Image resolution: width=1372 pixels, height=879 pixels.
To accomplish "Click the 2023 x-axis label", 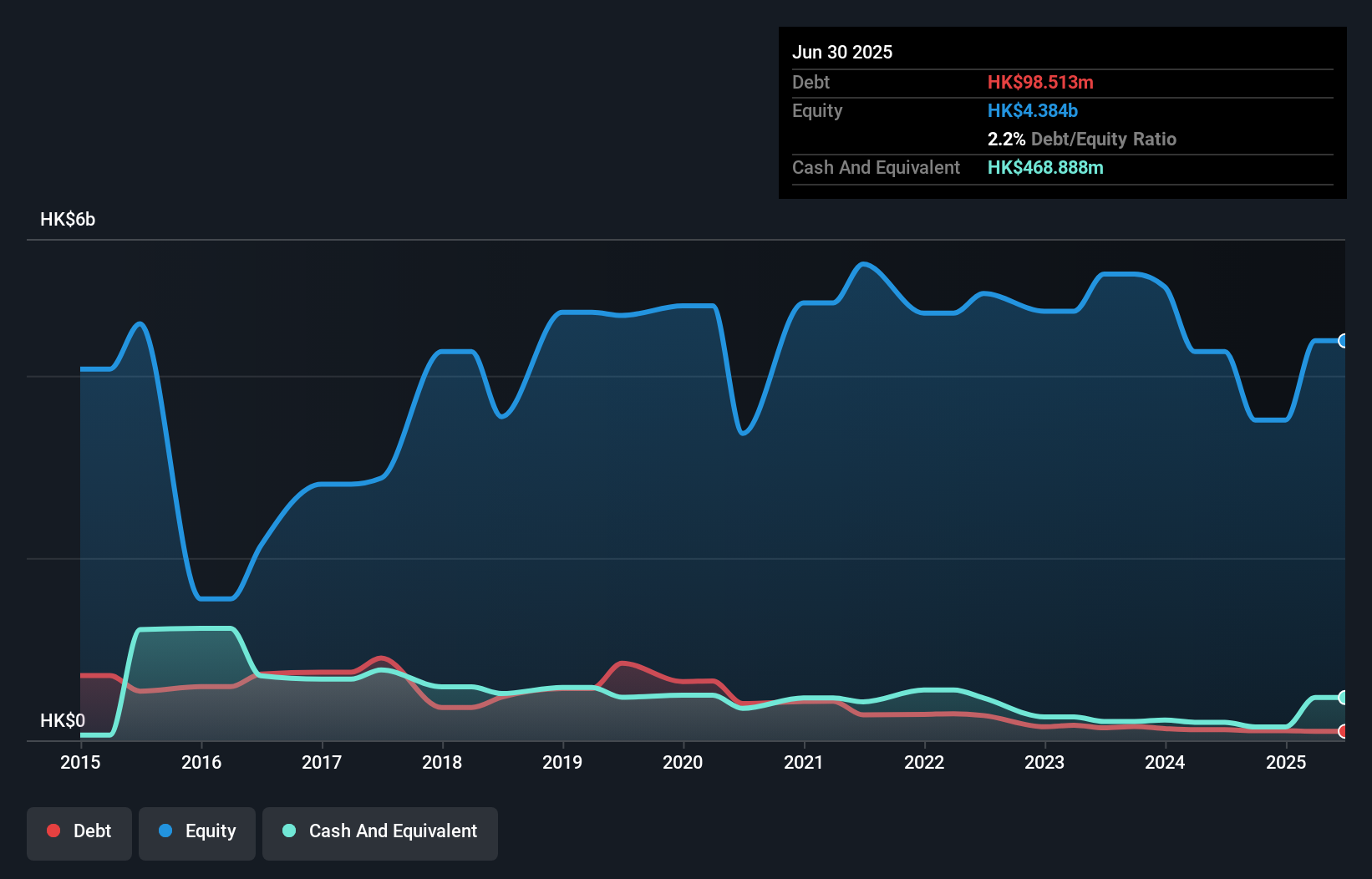I will coord(1044,762).
